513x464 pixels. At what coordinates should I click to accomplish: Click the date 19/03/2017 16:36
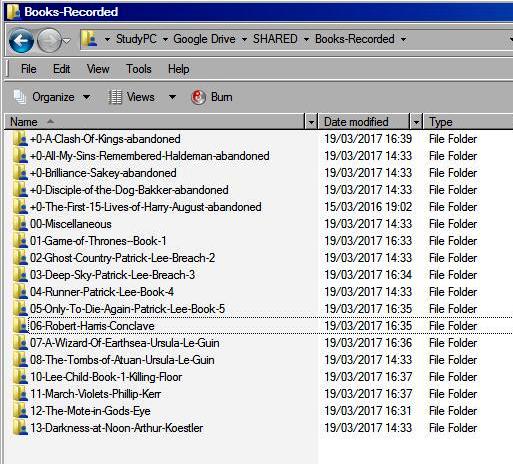368,343
